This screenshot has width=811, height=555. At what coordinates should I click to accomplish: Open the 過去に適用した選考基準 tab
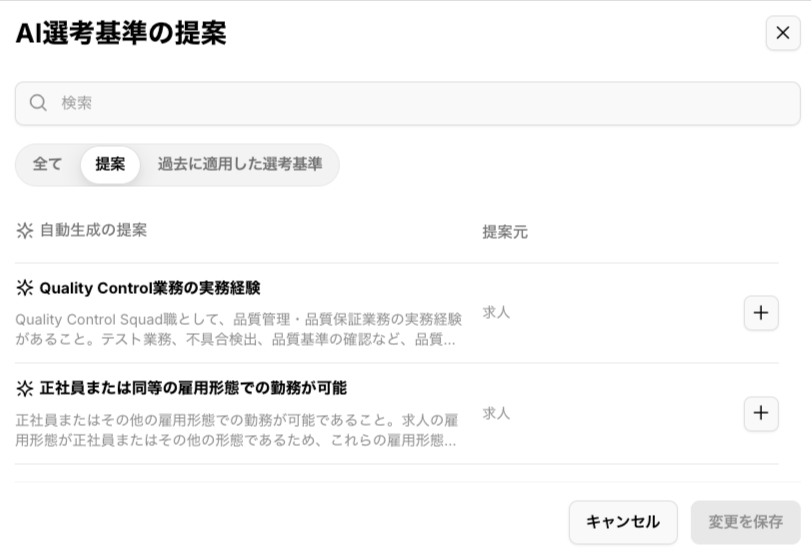tap(240, 165)
